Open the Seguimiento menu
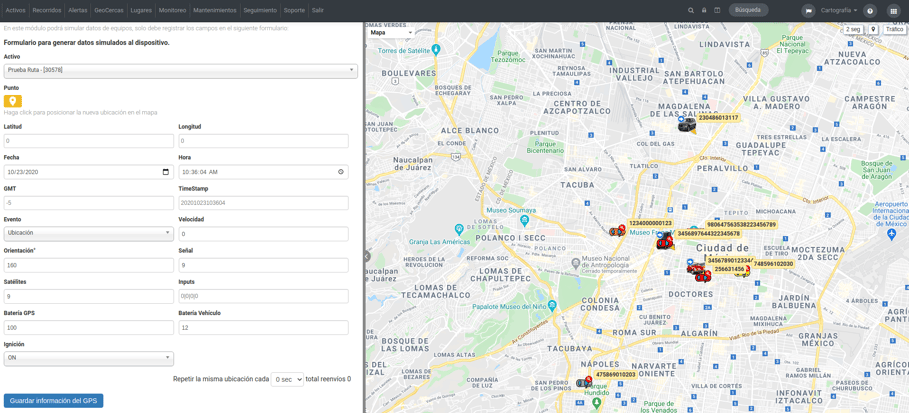909x413 pixels. pyautogui.click(x=260, y=10)
